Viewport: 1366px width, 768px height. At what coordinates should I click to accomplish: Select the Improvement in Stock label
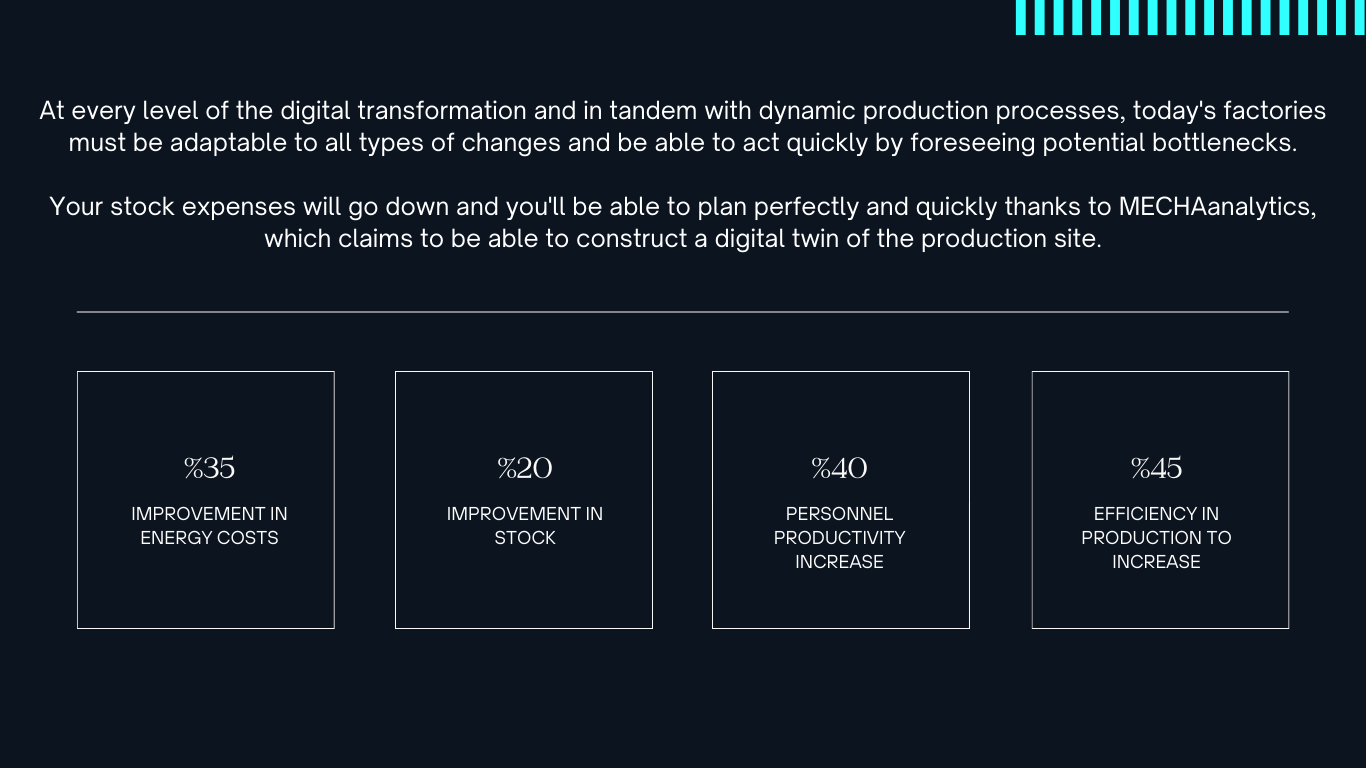point(525,526)
